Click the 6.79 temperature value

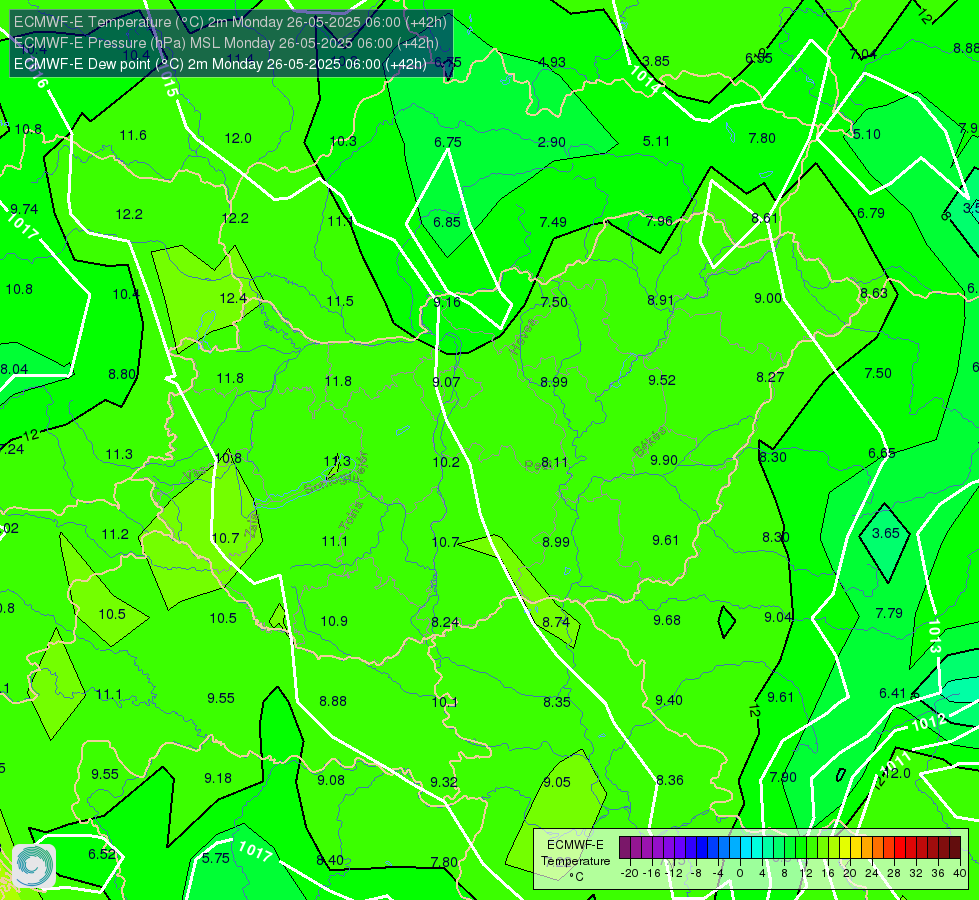[x=870, y=214]
